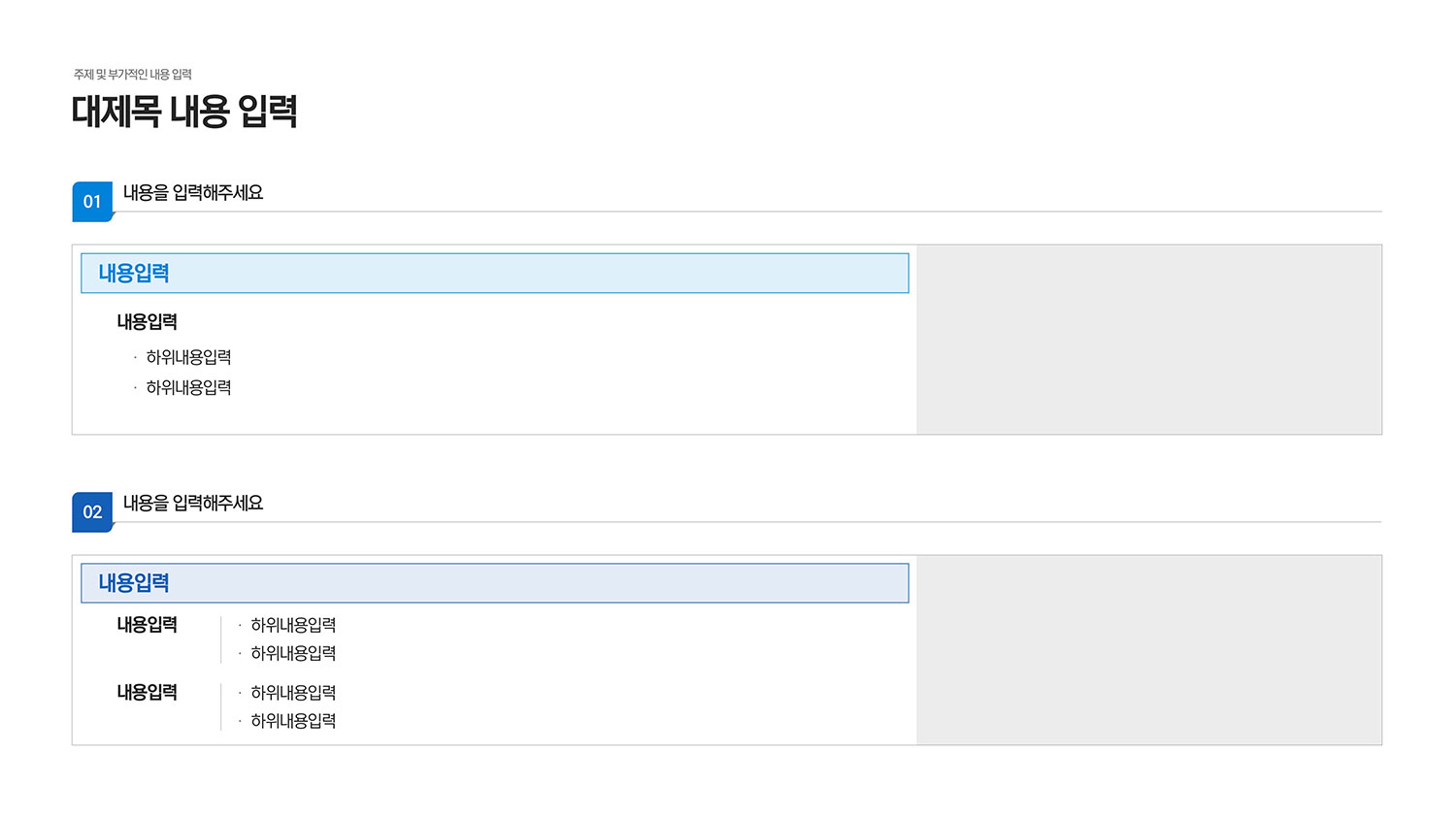Select the subtitle 주제 및 부가적인 내용 입력

pyautogui.click(x=133, y=75)
